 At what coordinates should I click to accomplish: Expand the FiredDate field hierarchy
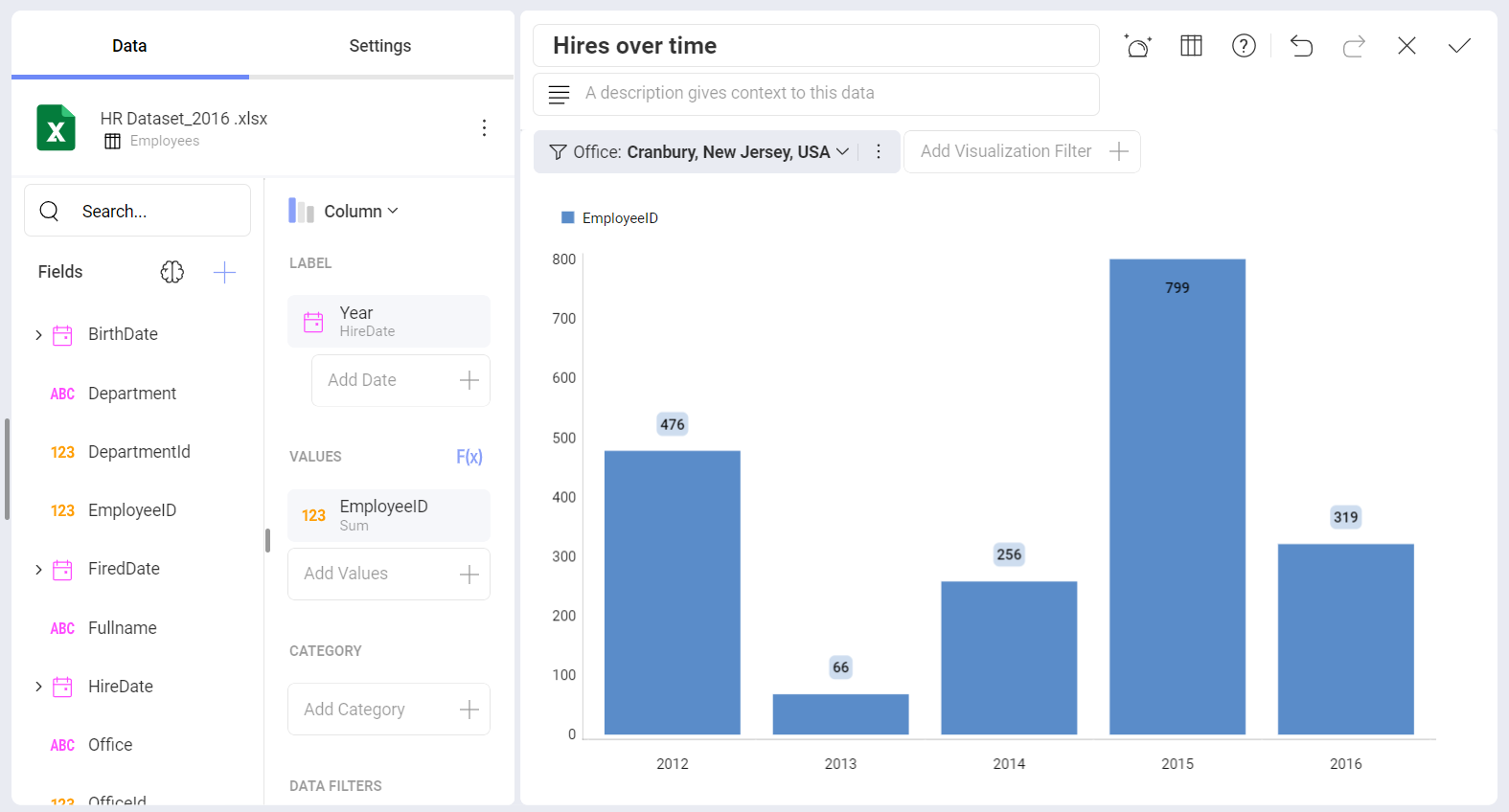click(38, 570)
